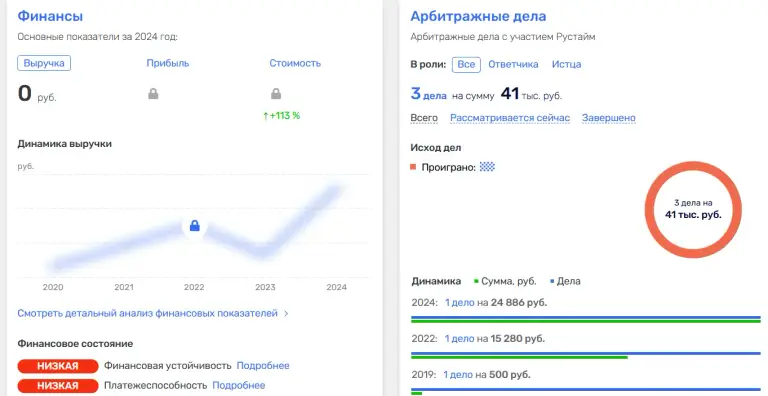The height and width of the screenshot is (396, 768).
Task: Click the Финансовое состояние heading
Action: pyautogui.click(x=75, y=344)
